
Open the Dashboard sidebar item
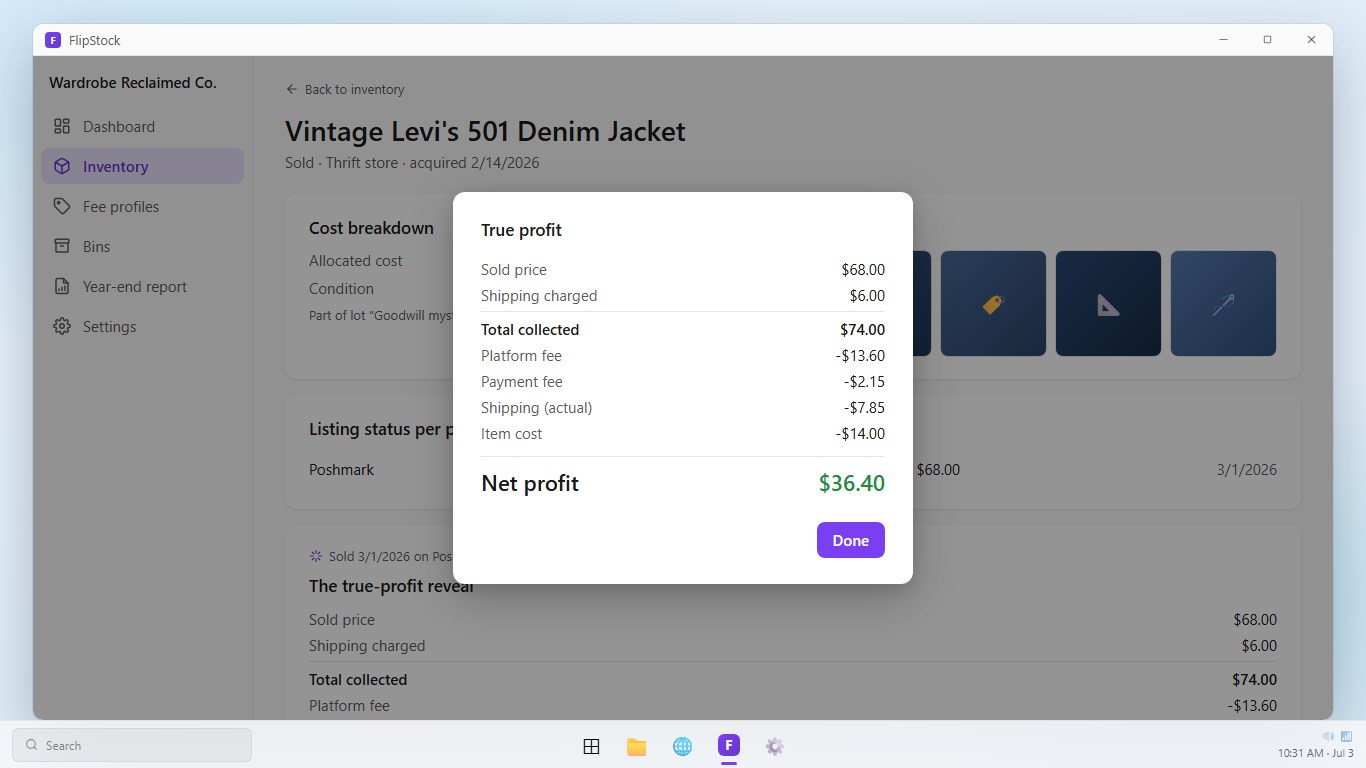[x=142, y=127]
